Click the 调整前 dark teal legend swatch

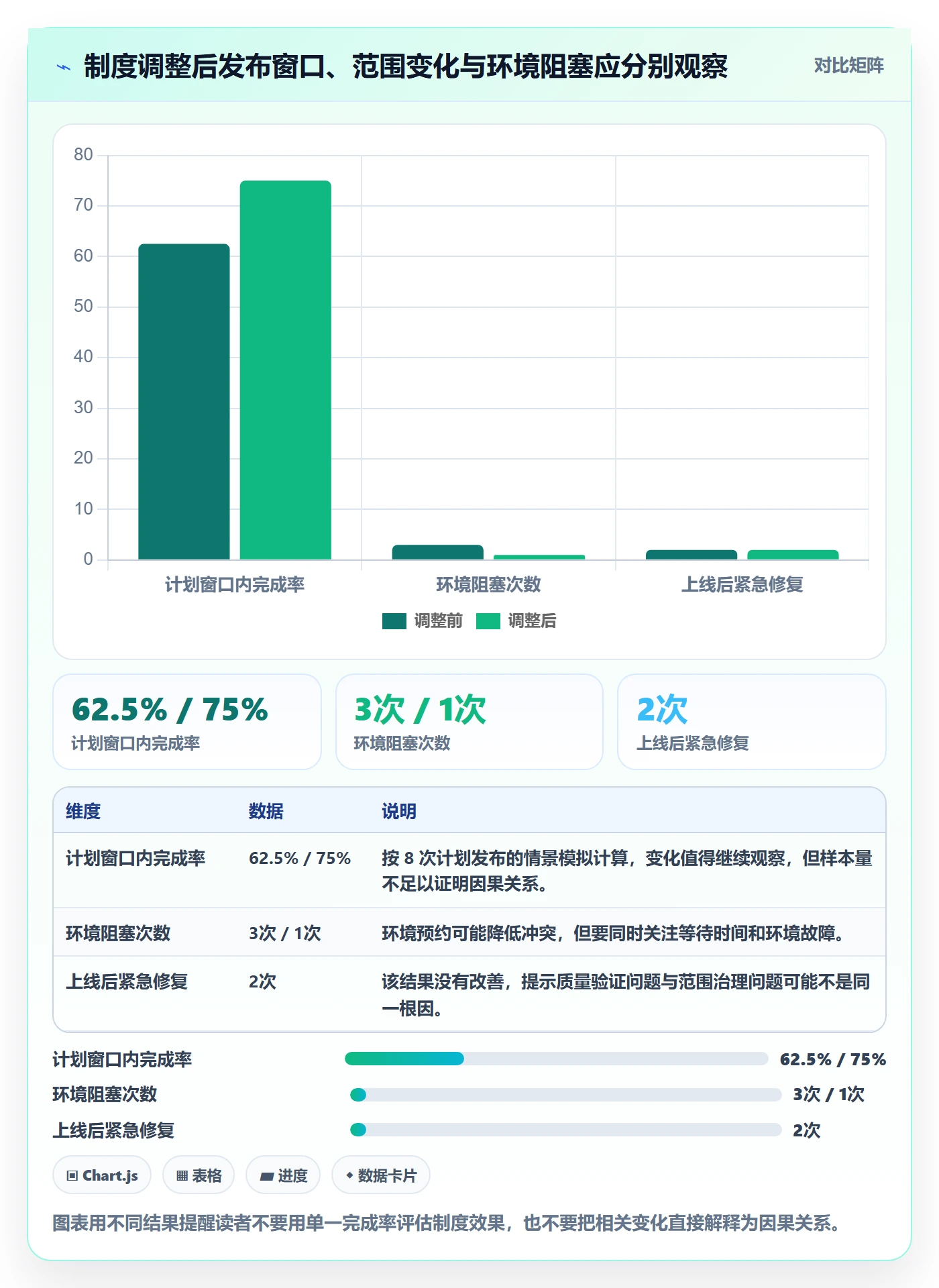pyautogui.click(x=394, y=621)
